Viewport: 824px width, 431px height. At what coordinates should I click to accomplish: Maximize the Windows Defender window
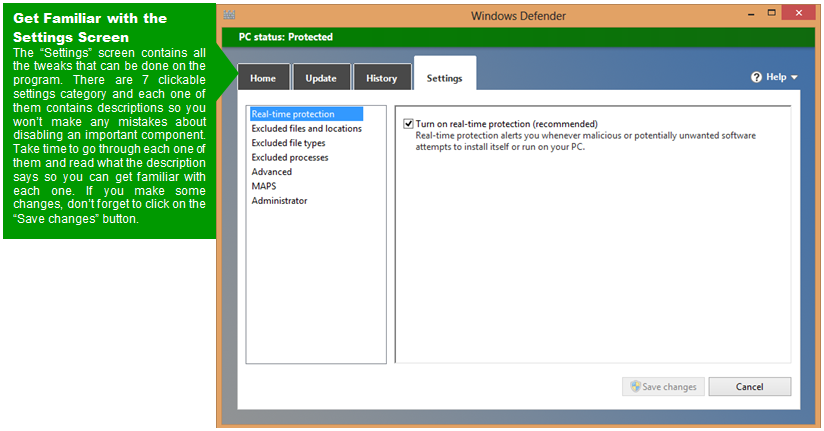pyautogui.click(x=771, y=13)
